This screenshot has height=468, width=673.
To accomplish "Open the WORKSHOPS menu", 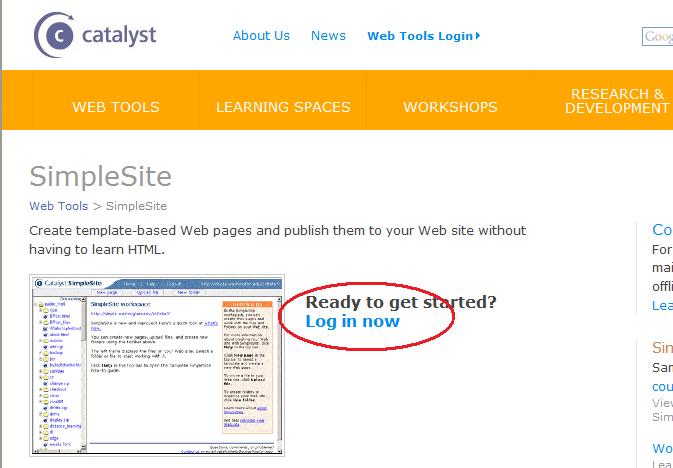I will pos(450,107).
